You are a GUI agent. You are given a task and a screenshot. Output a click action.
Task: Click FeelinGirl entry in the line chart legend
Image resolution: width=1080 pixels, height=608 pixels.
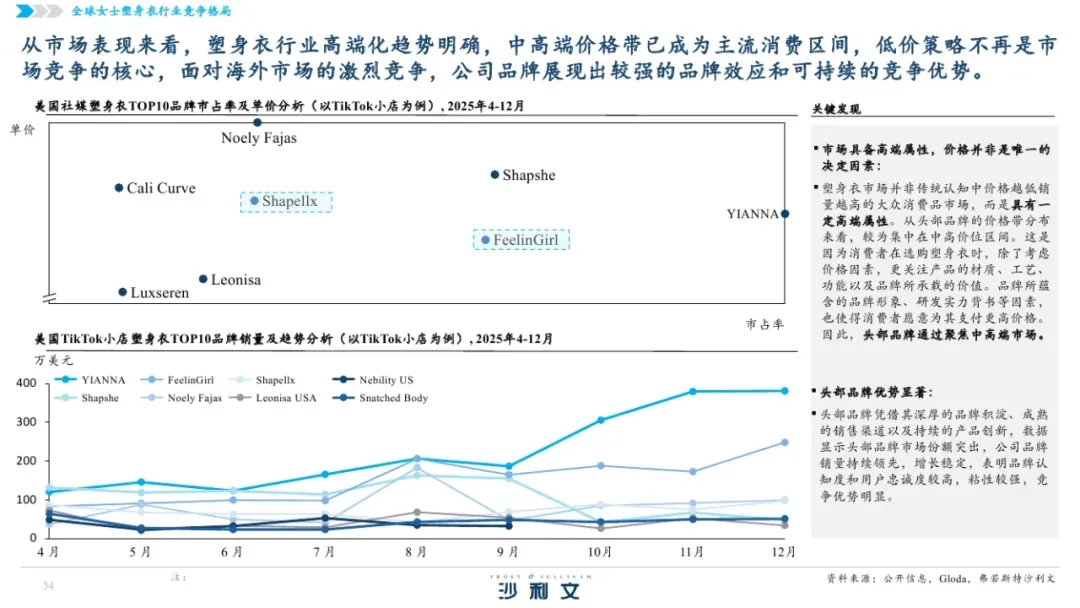click(x=178, y=380)
